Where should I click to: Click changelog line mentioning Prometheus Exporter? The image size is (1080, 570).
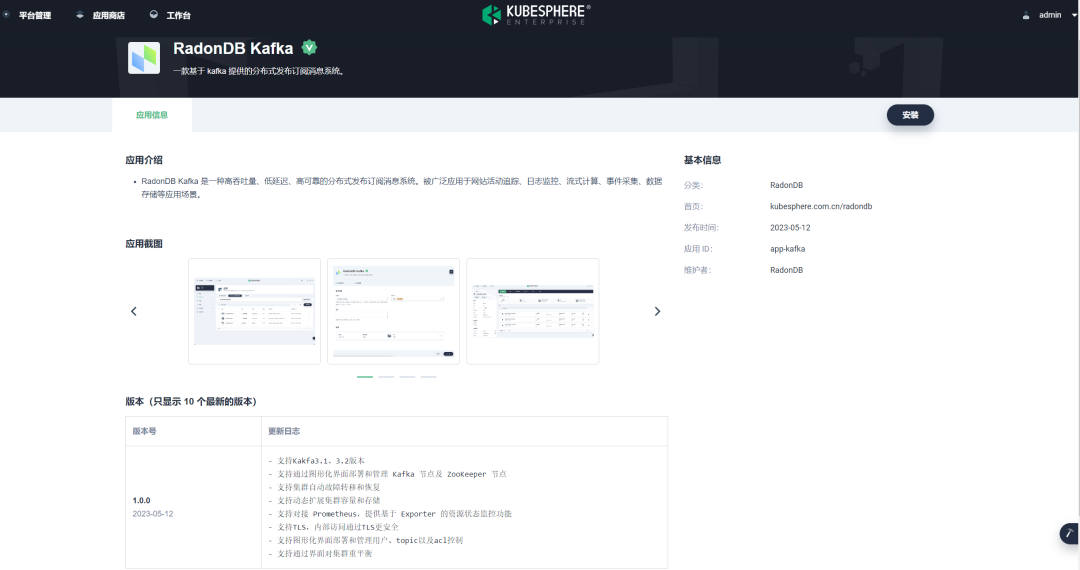pos(390,514)
